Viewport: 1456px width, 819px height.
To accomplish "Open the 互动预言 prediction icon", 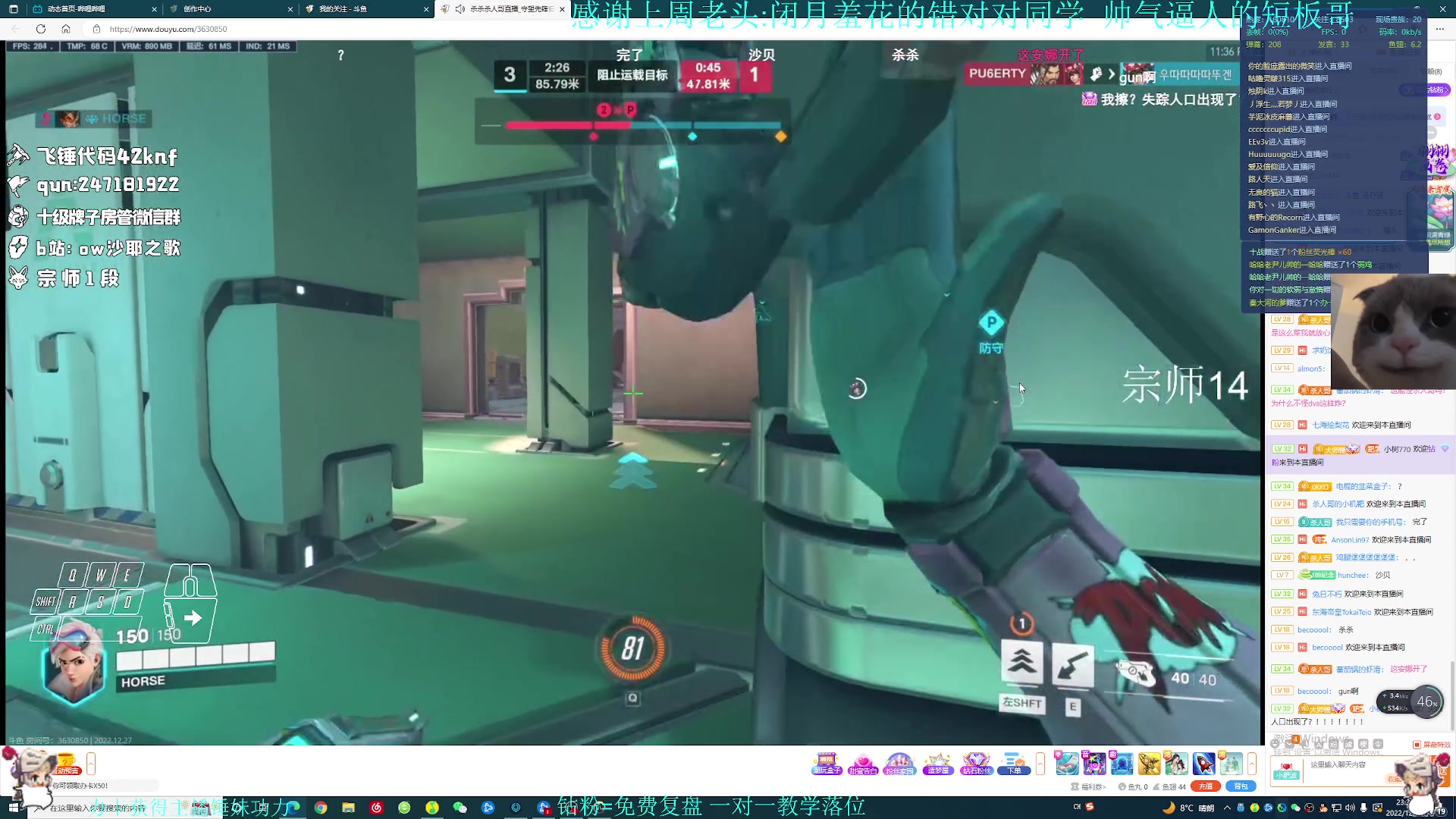I will (x=67, y=763).
